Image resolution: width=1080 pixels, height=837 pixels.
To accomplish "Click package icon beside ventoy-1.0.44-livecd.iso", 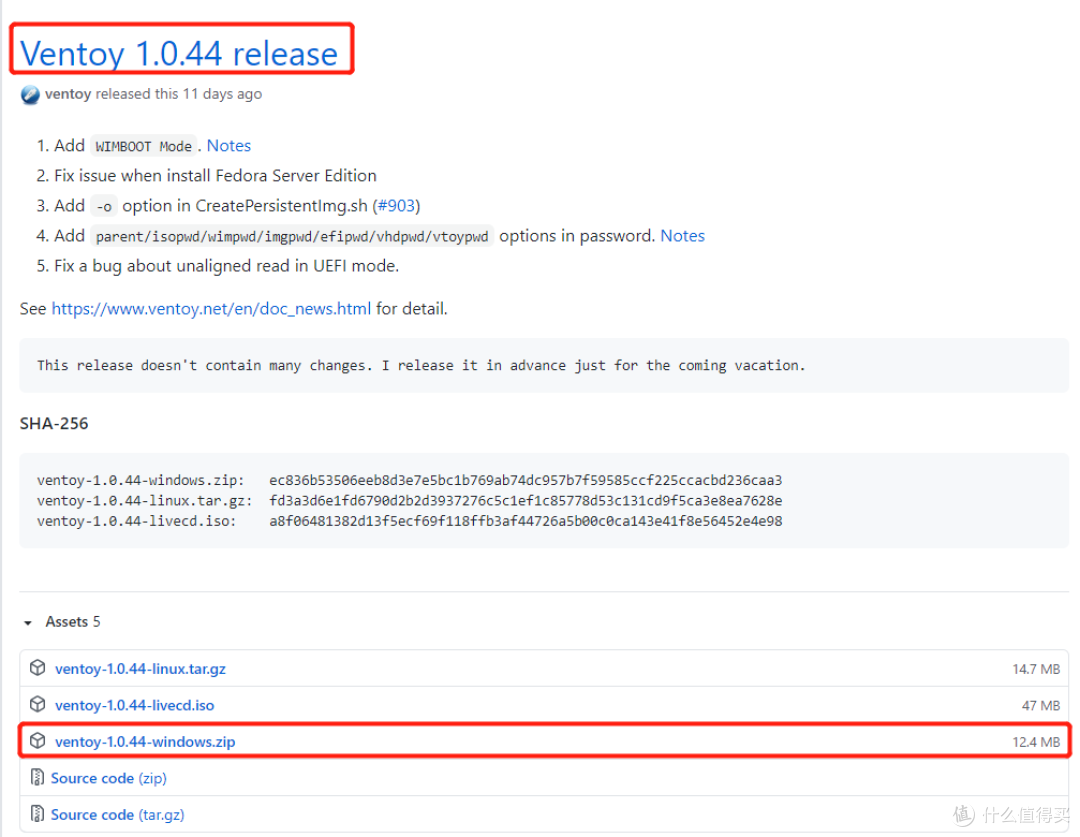I will point(38,705).
